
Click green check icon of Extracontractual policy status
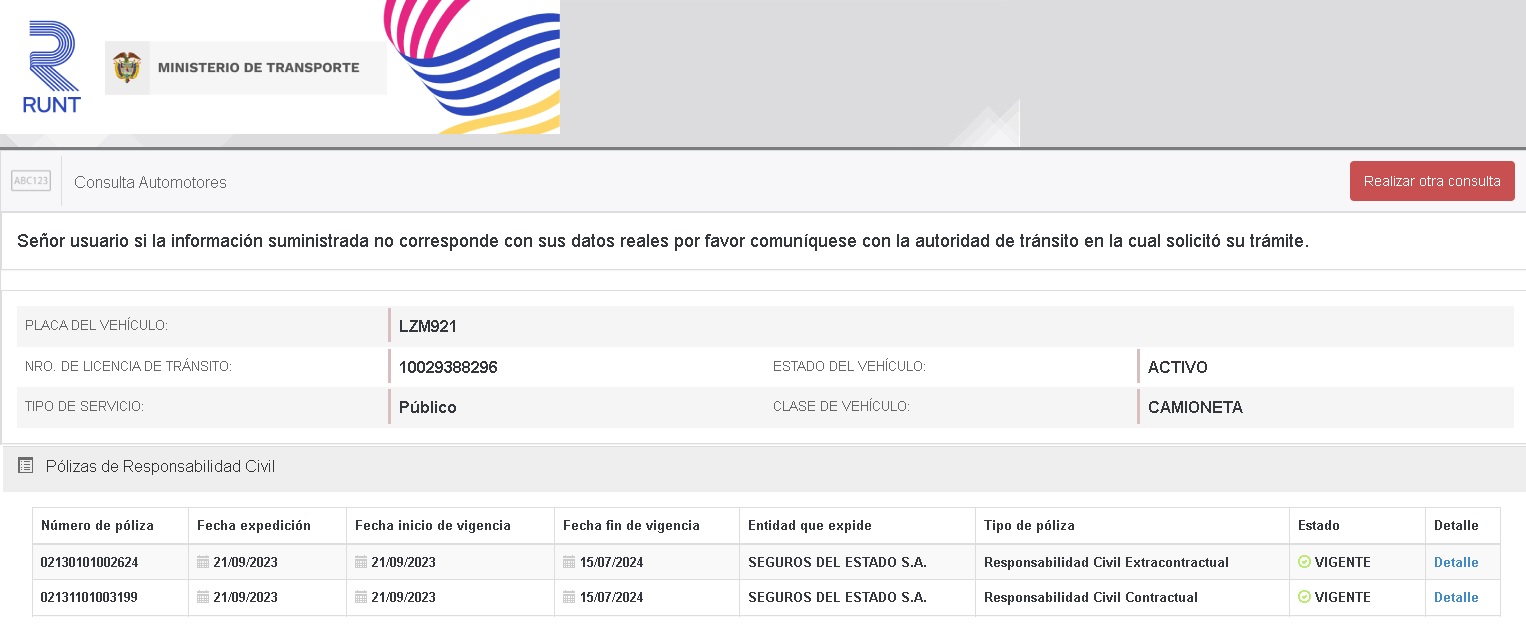coord(1304,562)
